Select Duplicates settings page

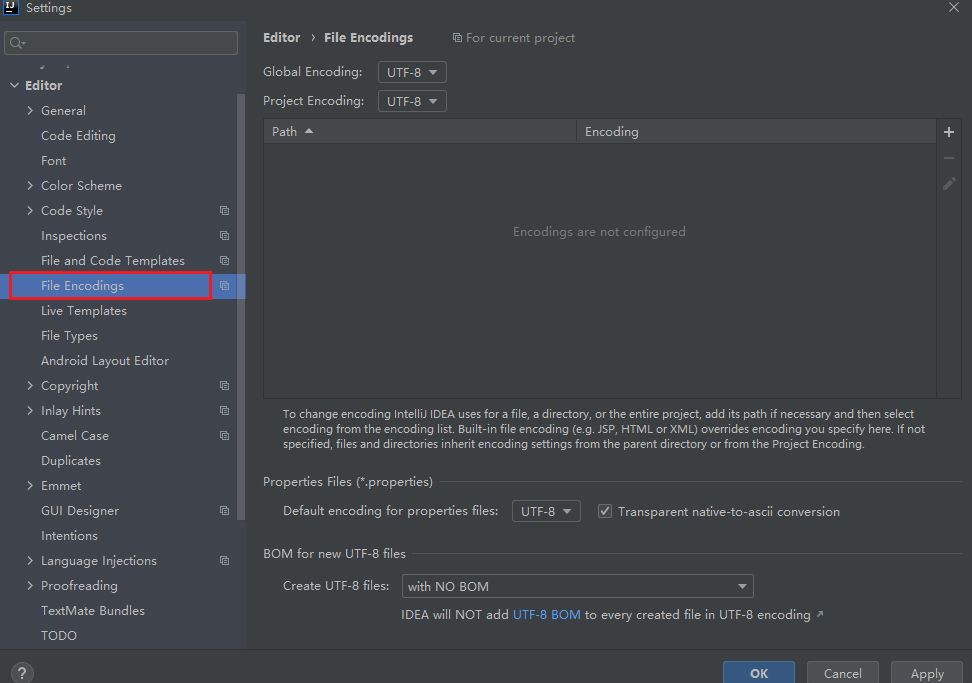tap(71, 460)
